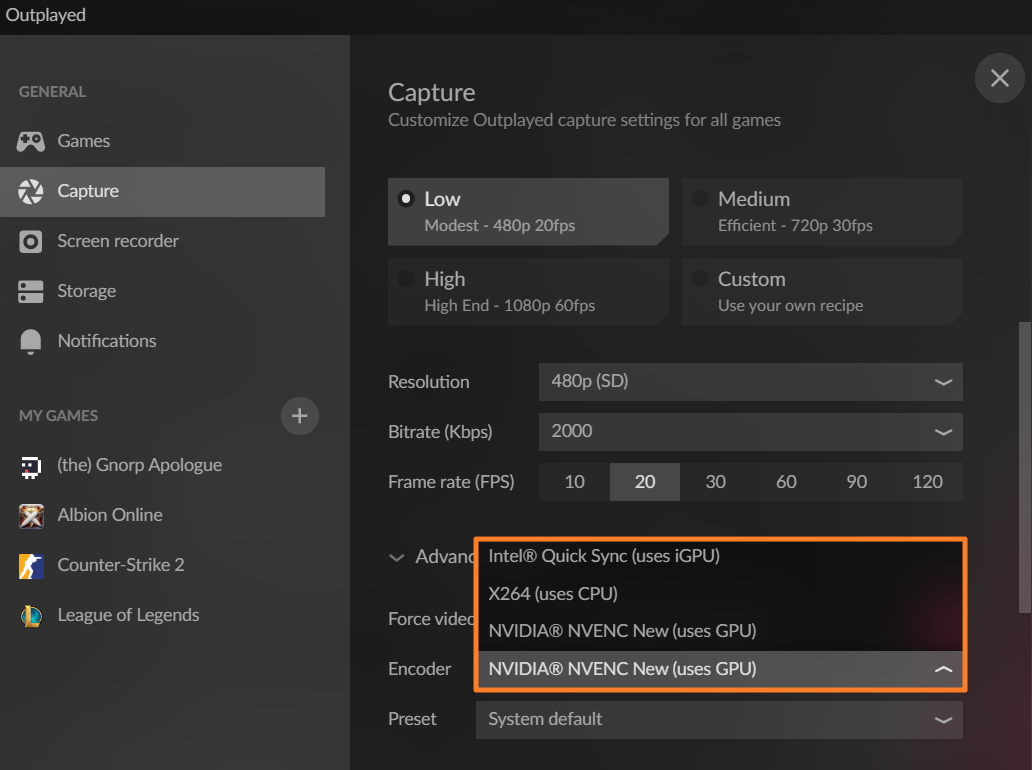The height and width of the screenshot is (770, 1032).
Task: Collapse the Advanced section chevron
Action: click(396, 557)
